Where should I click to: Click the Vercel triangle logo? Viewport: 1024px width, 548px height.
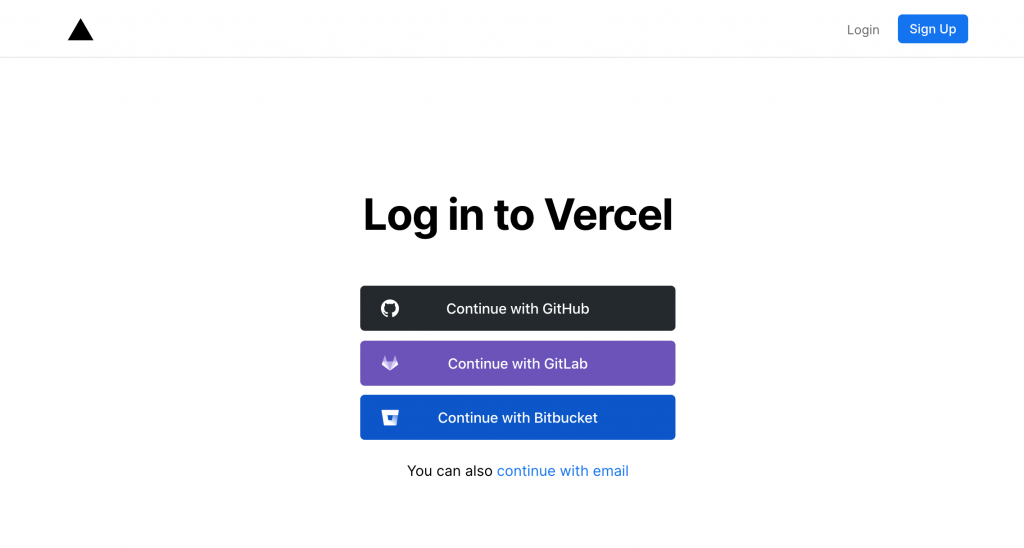(80, 29)
